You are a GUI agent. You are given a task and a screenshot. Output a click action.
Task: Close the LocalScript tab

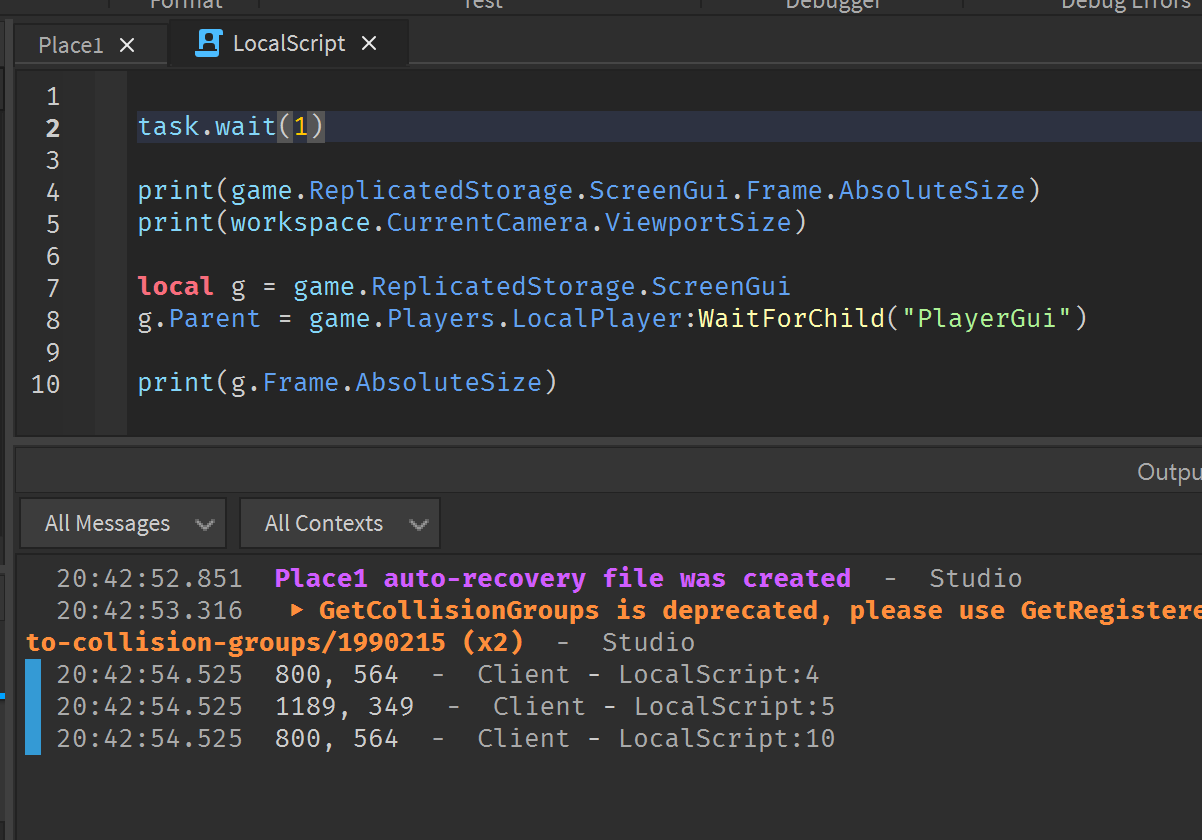click(369, 44)
